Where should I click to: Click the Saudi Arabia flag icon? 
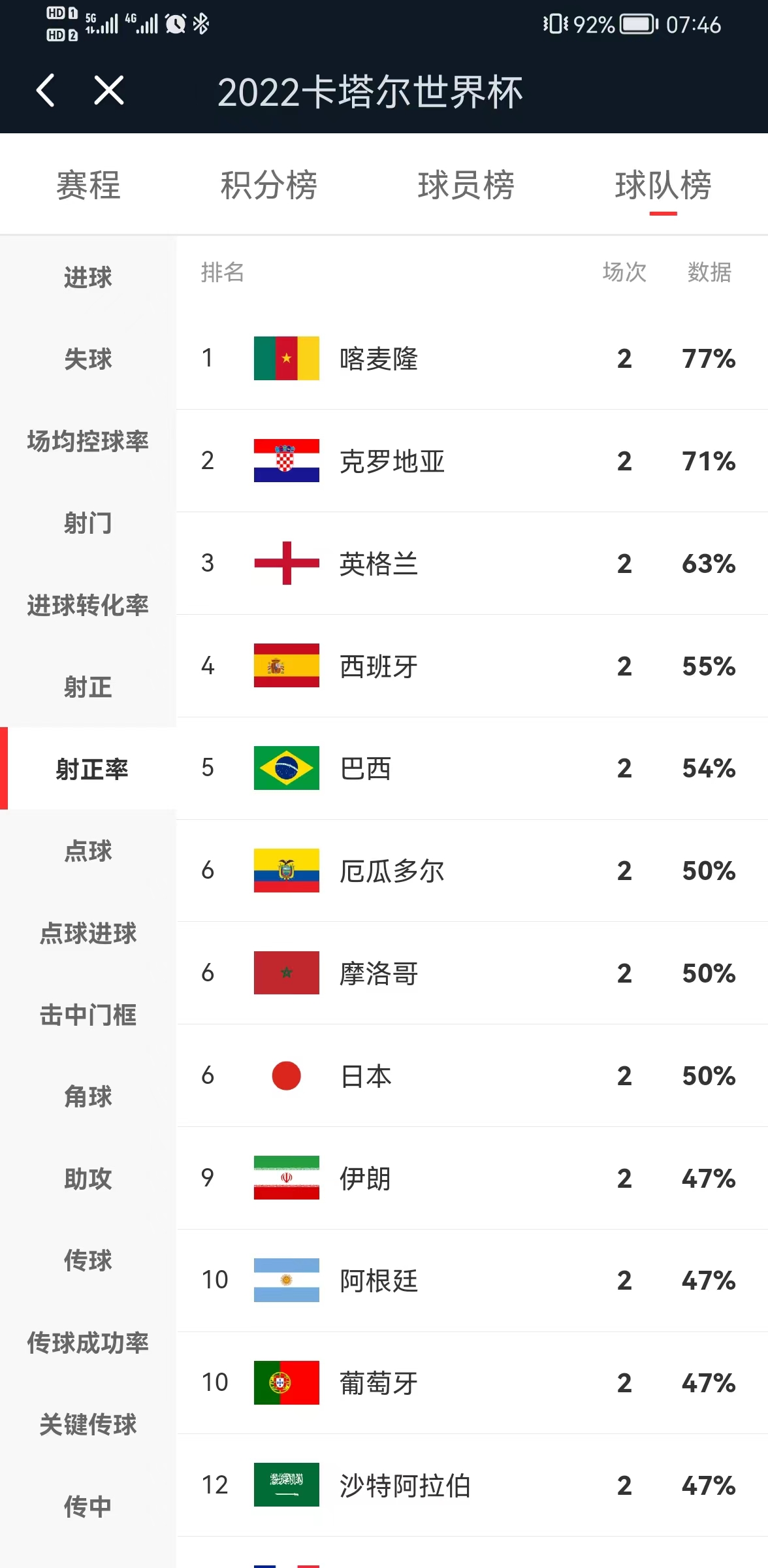[x=285, y=1486]
